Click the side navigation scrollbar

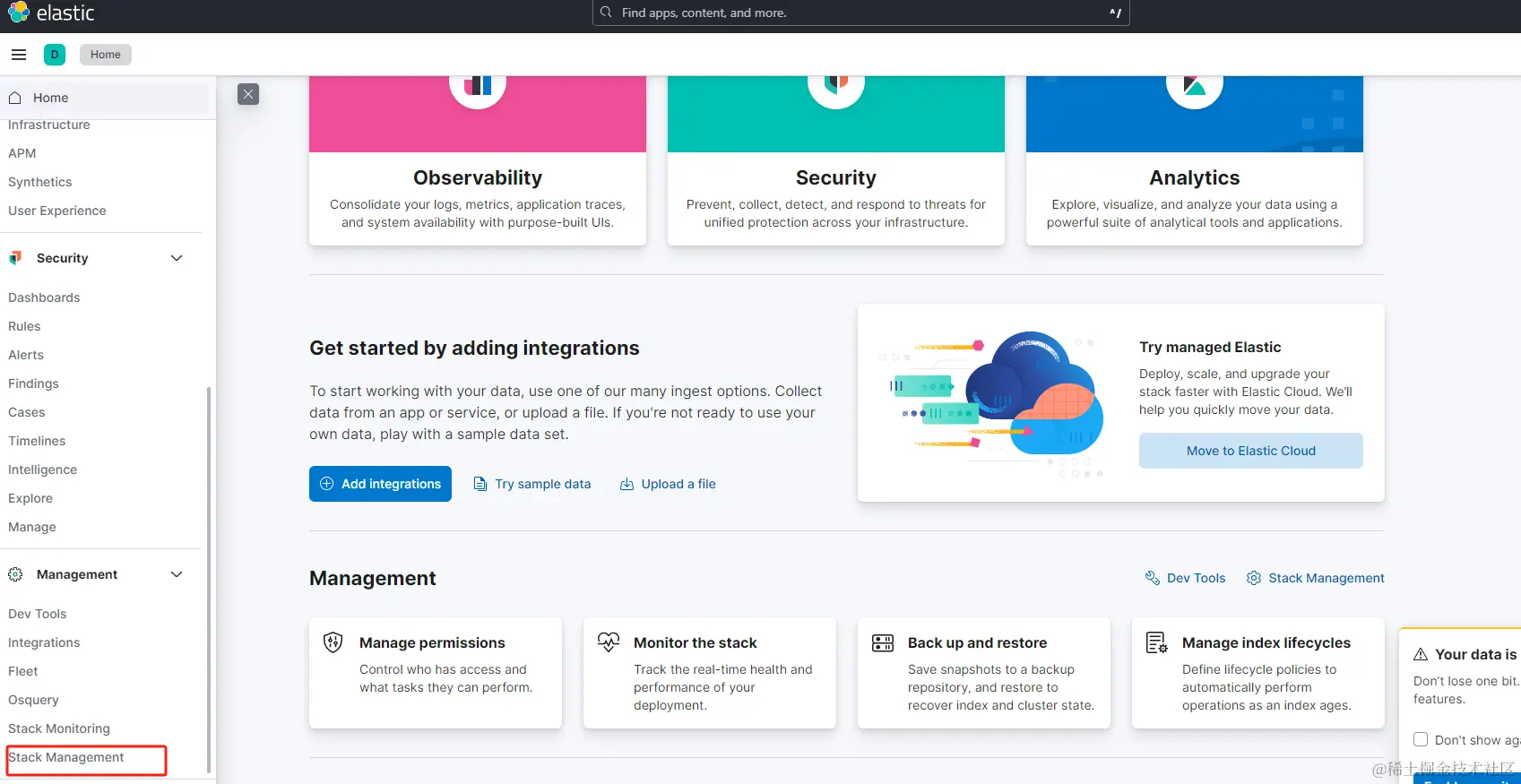[209, 580]
